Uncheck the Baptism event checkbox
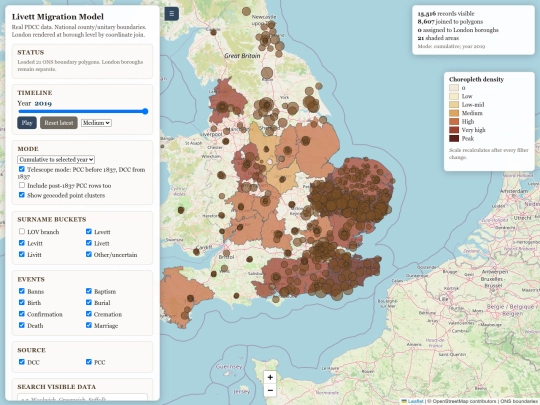540x405 pixels. click(89, 291)
